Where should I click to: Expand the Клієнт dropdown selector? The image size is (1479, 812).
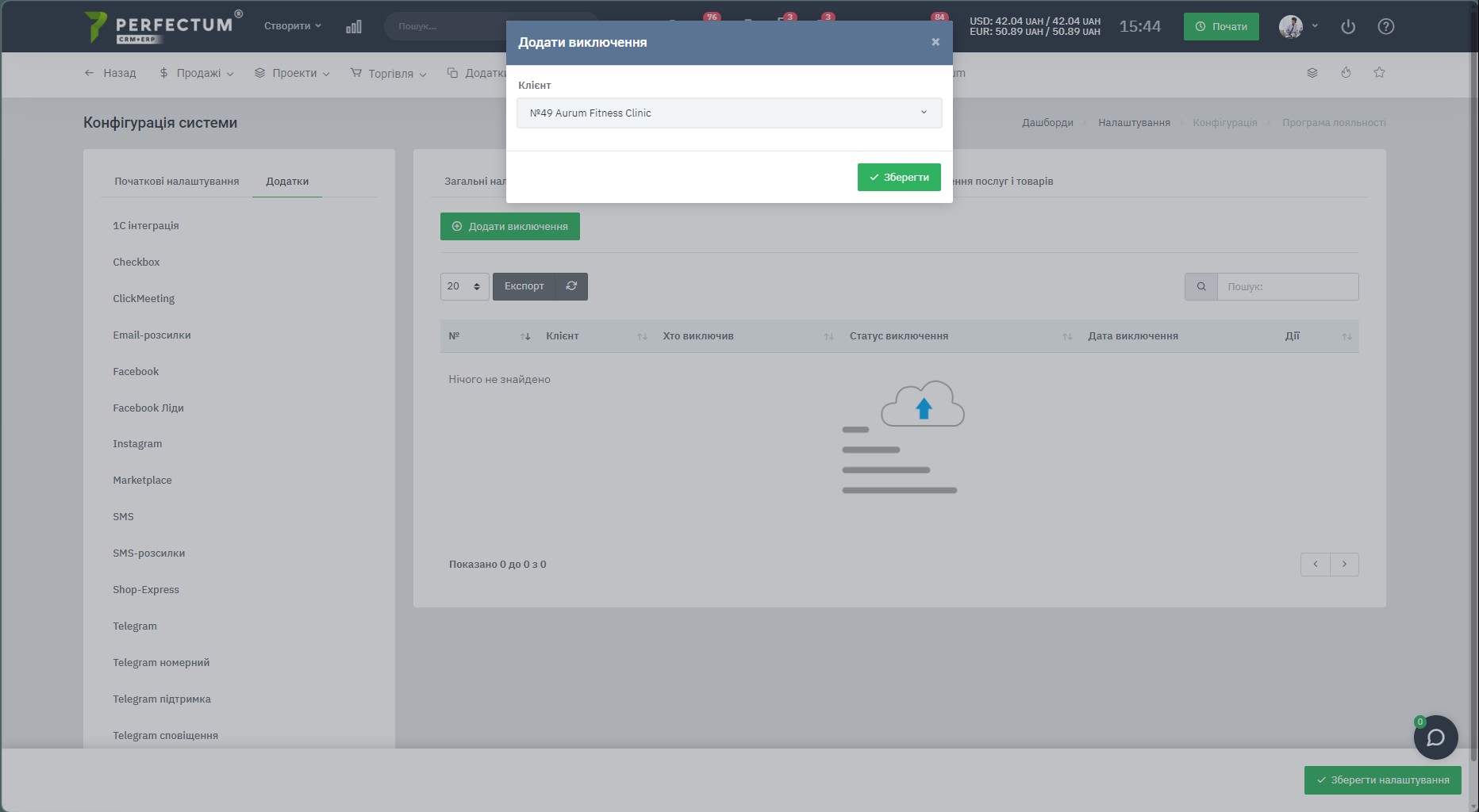coord(729,113)
